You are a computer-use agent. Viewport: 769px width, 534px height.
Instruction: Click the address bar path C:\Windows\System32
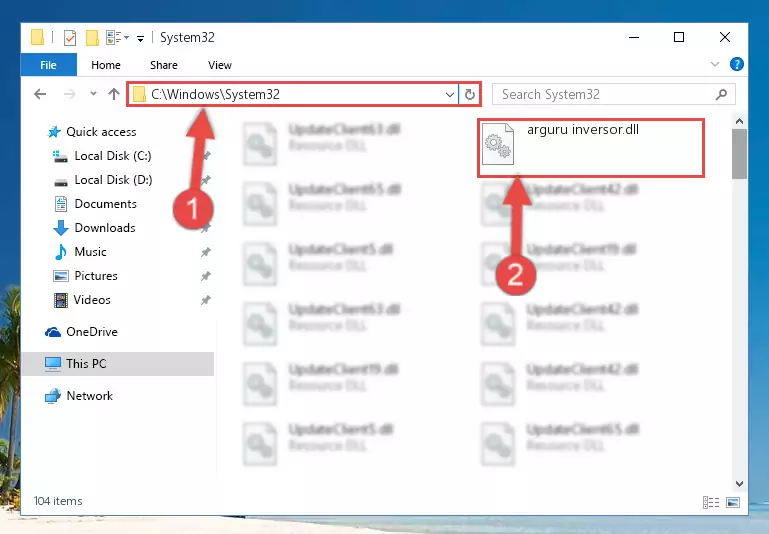pyautogui.click(x=215, y=94)
